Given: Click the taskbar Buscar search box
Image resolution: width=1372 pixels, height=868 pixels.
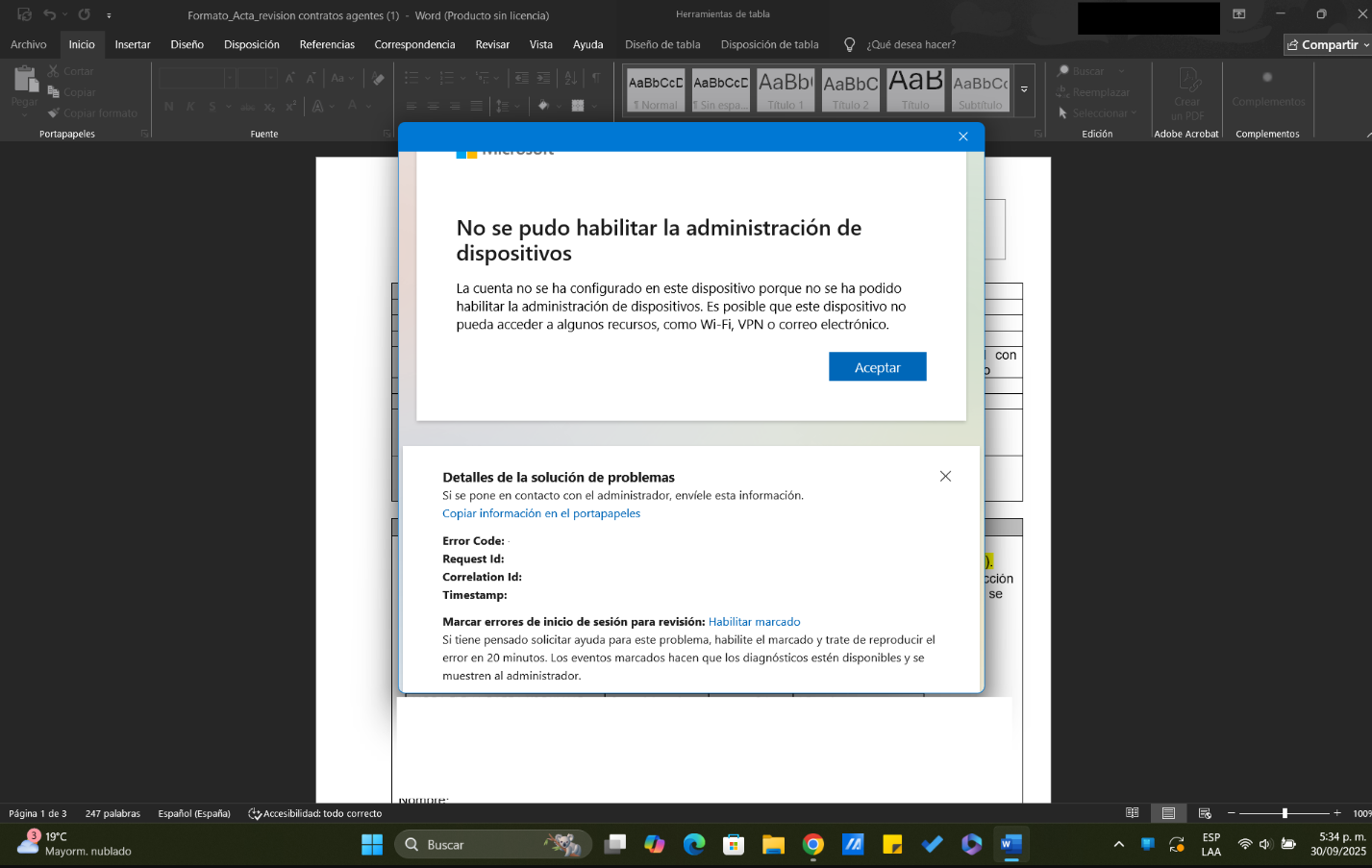Looking at the screenshot, I should tap(492, 844).
